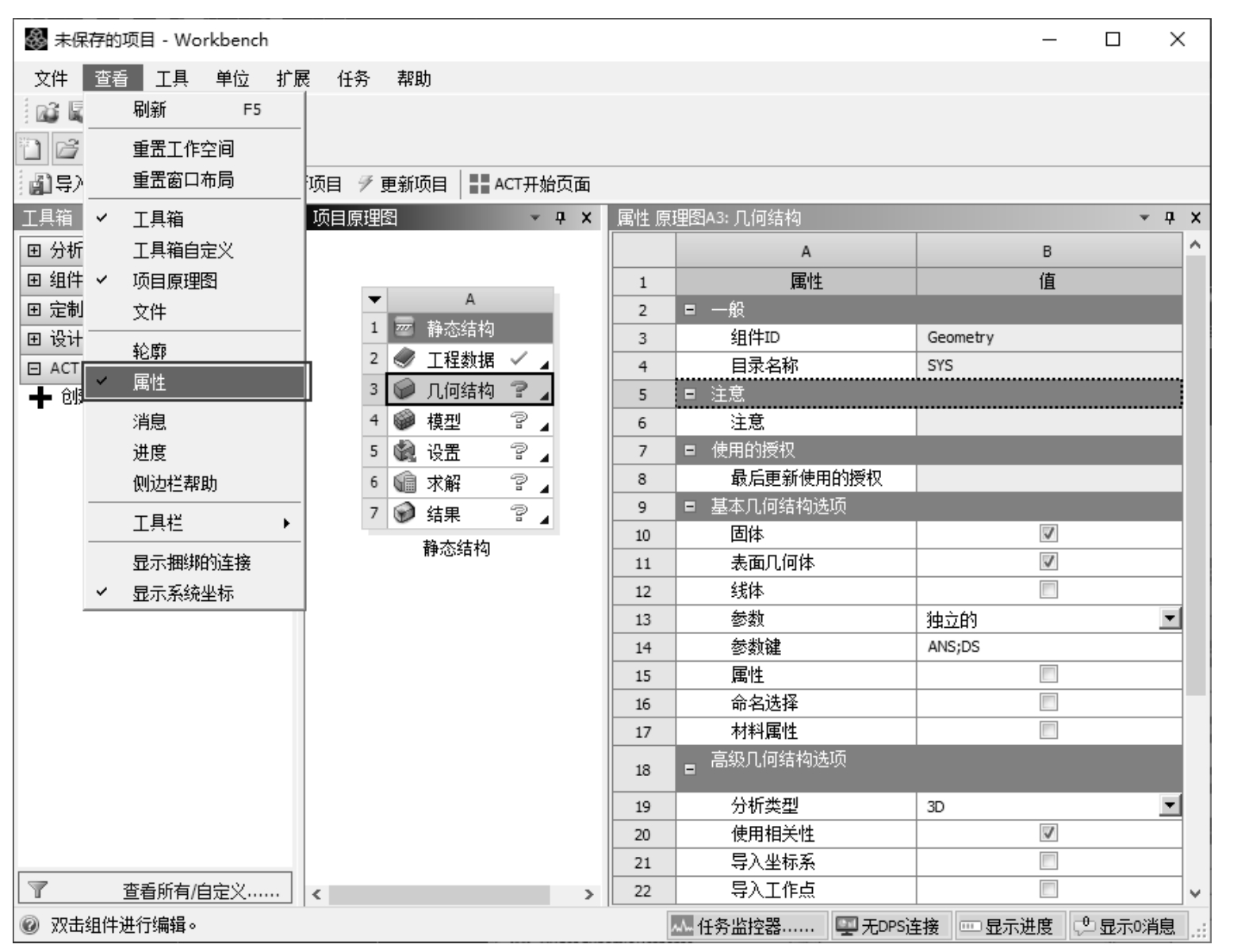Select the 模型 cell icon
Image resolution: width=1245 pixels, height=952 pixels.
tap(404, 420)
